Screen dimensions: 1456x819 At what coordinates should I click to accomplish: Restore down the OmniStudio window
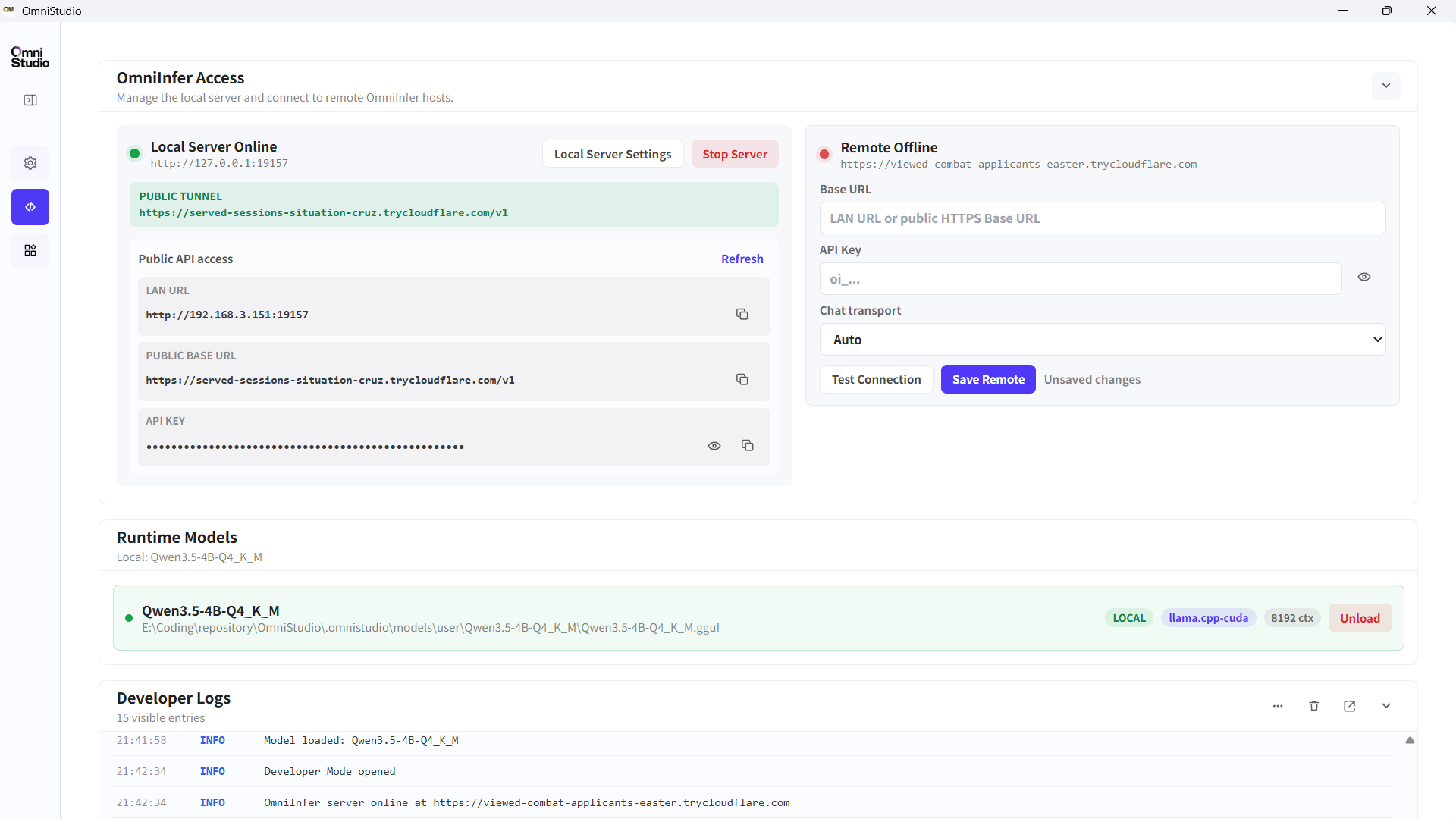point(1387,11)
